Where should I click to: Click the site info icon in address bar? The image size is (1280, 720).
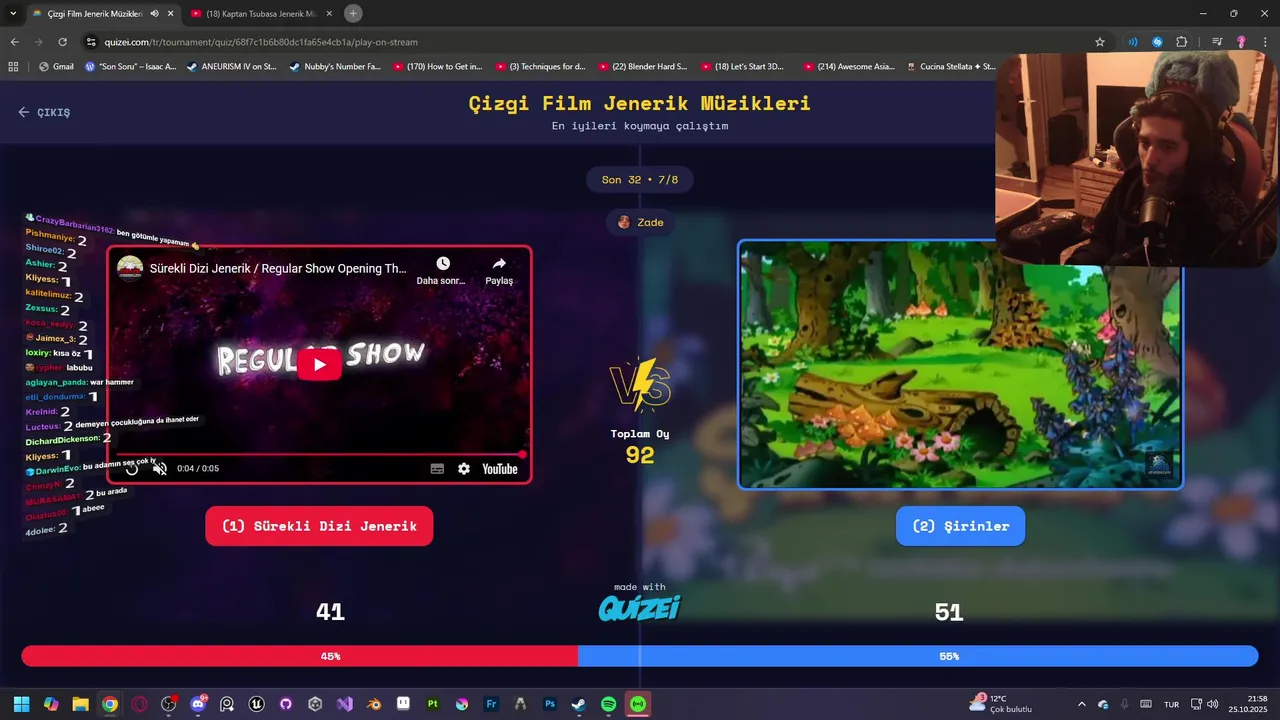click(91, 42)
